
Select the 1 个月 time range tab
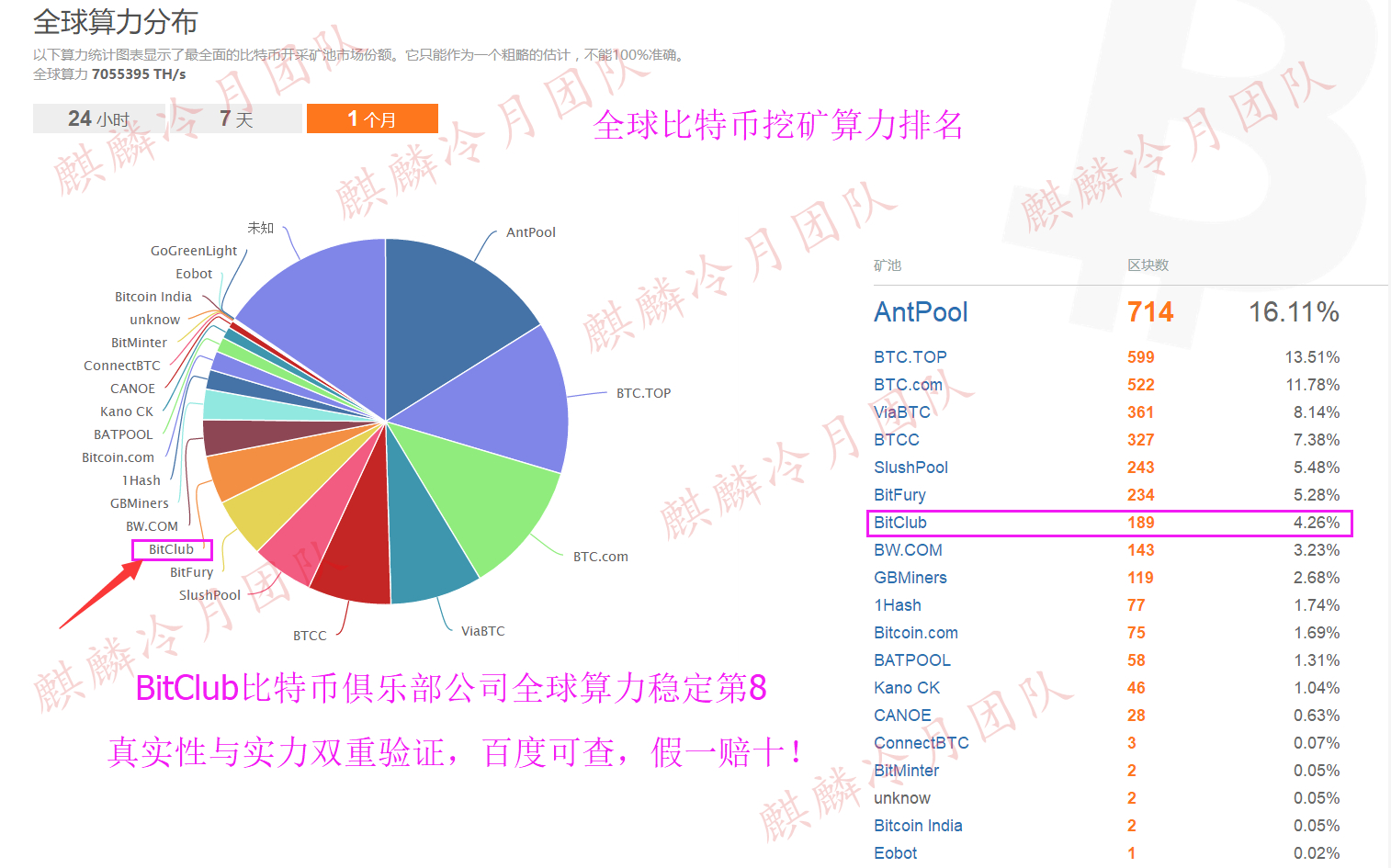[372, 118]
